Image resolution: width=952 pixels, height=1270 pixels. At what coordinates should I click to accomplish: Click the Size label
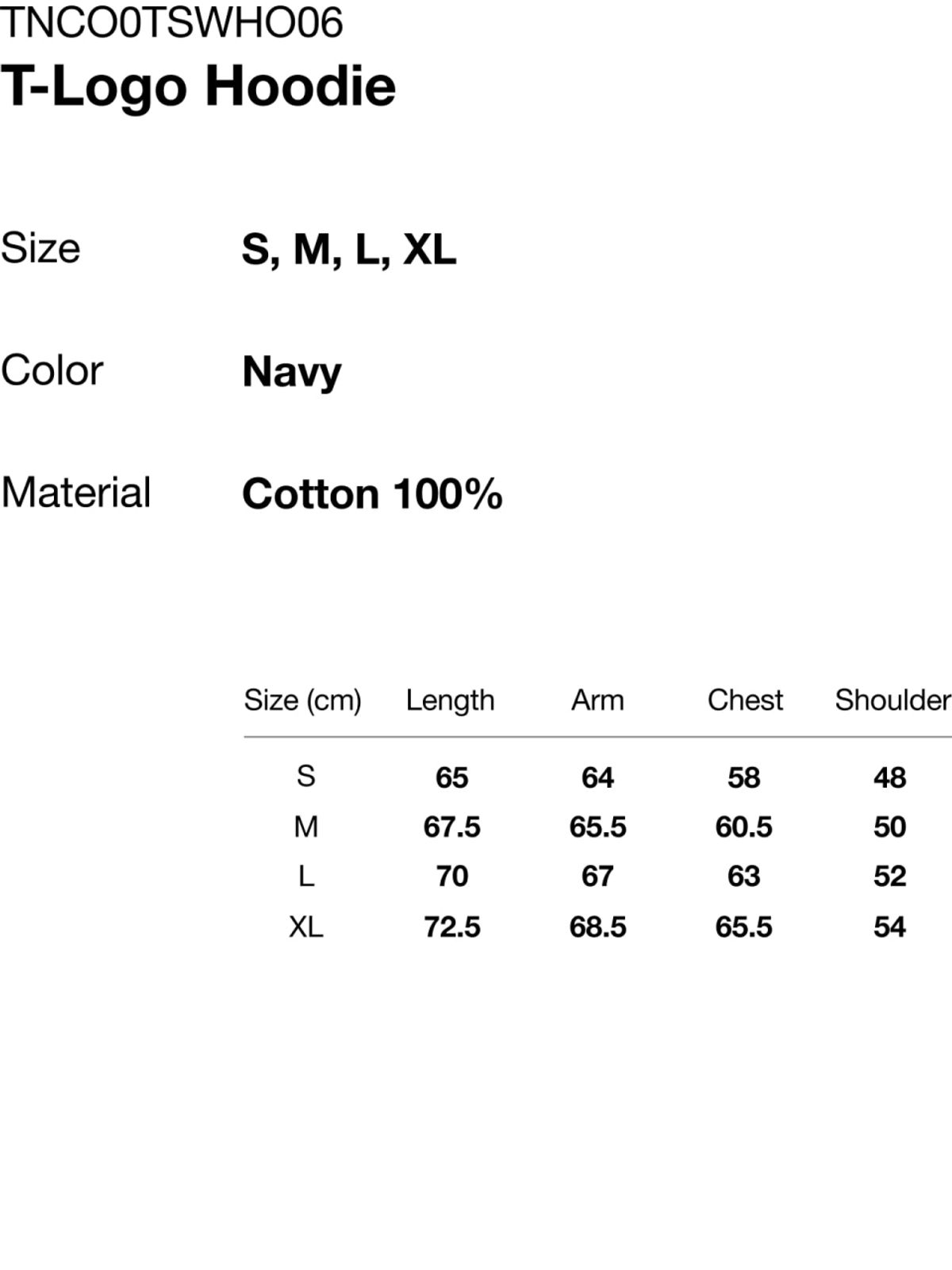(x=40, y=248)
